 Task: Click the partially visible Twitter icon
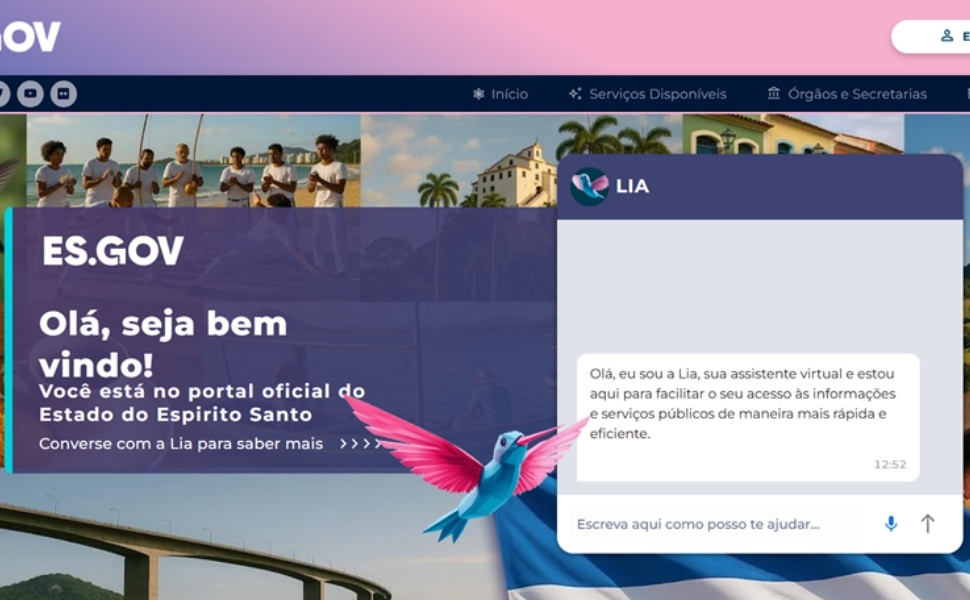[3, 94]
